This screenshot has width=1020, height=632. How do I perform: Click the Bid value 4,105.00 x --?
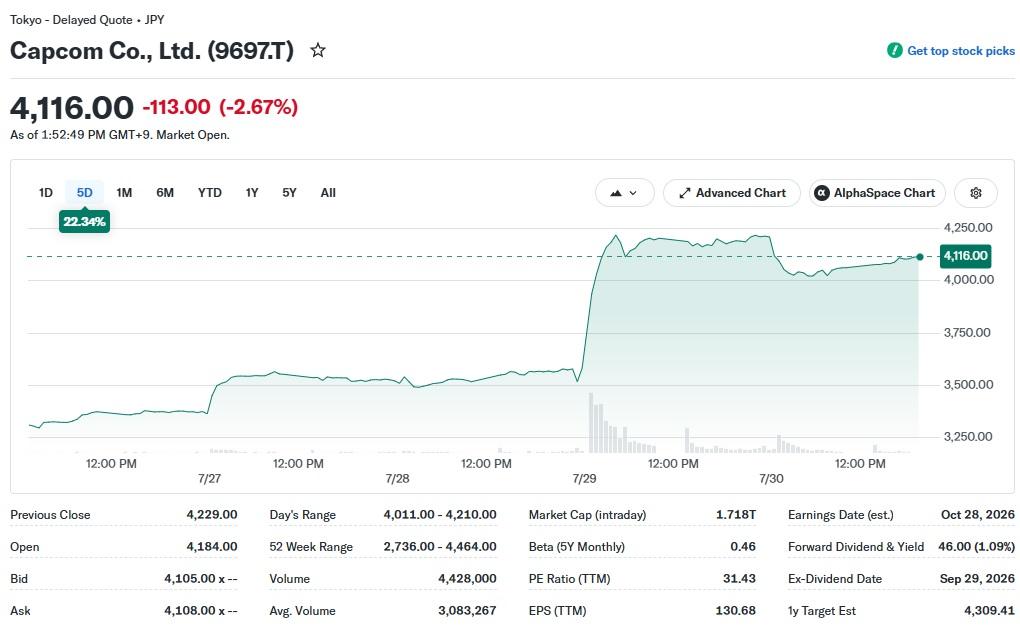coord(201,578)
